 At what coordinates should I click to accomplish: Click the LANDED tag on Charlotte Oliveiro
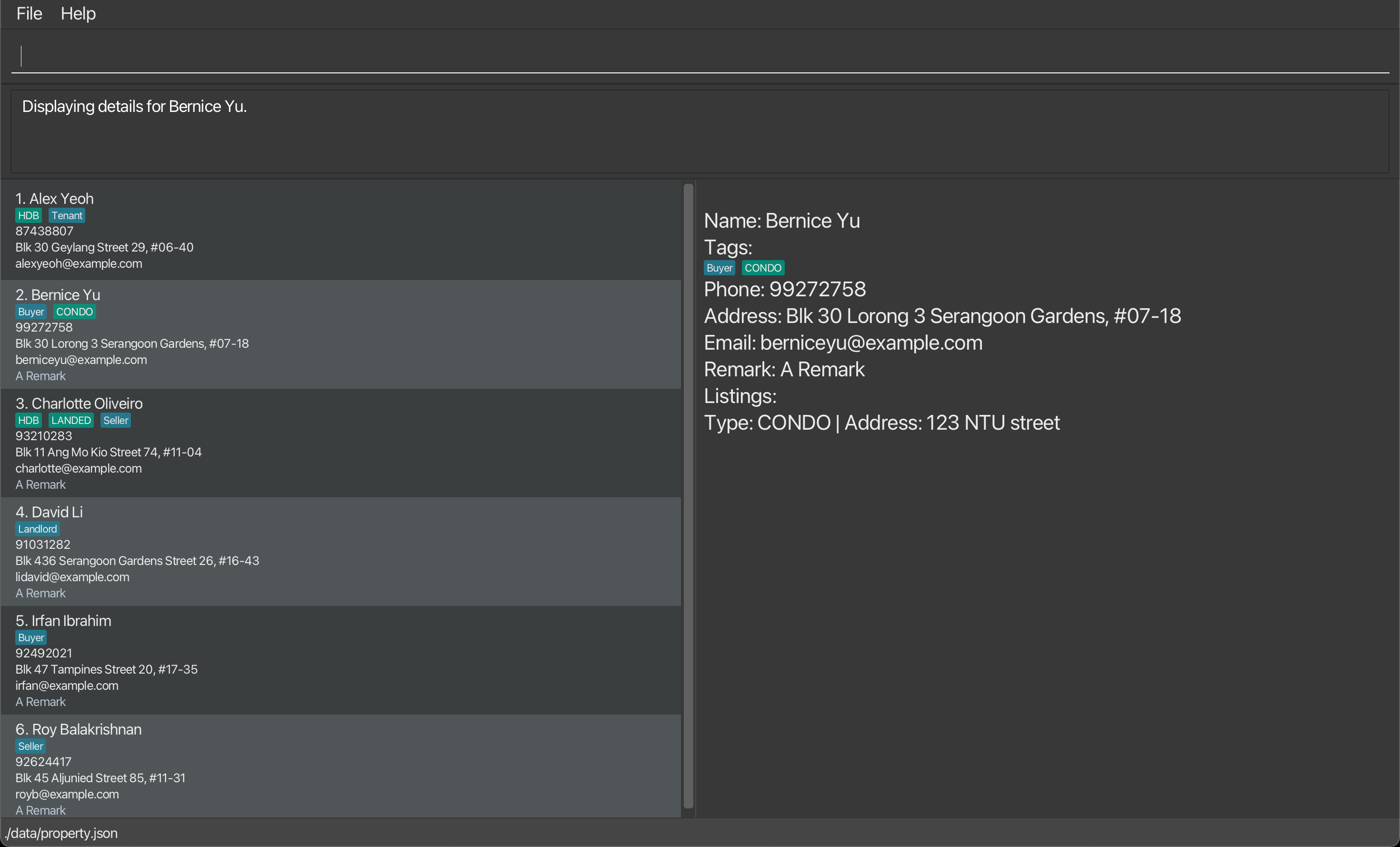pos(71,420)
